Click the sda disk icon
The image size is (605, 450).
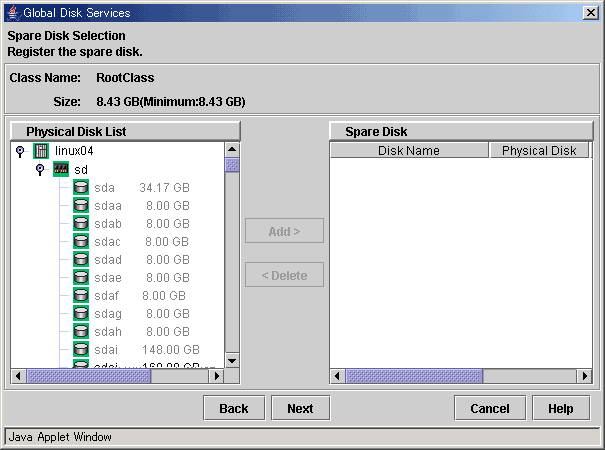[81, 187]
